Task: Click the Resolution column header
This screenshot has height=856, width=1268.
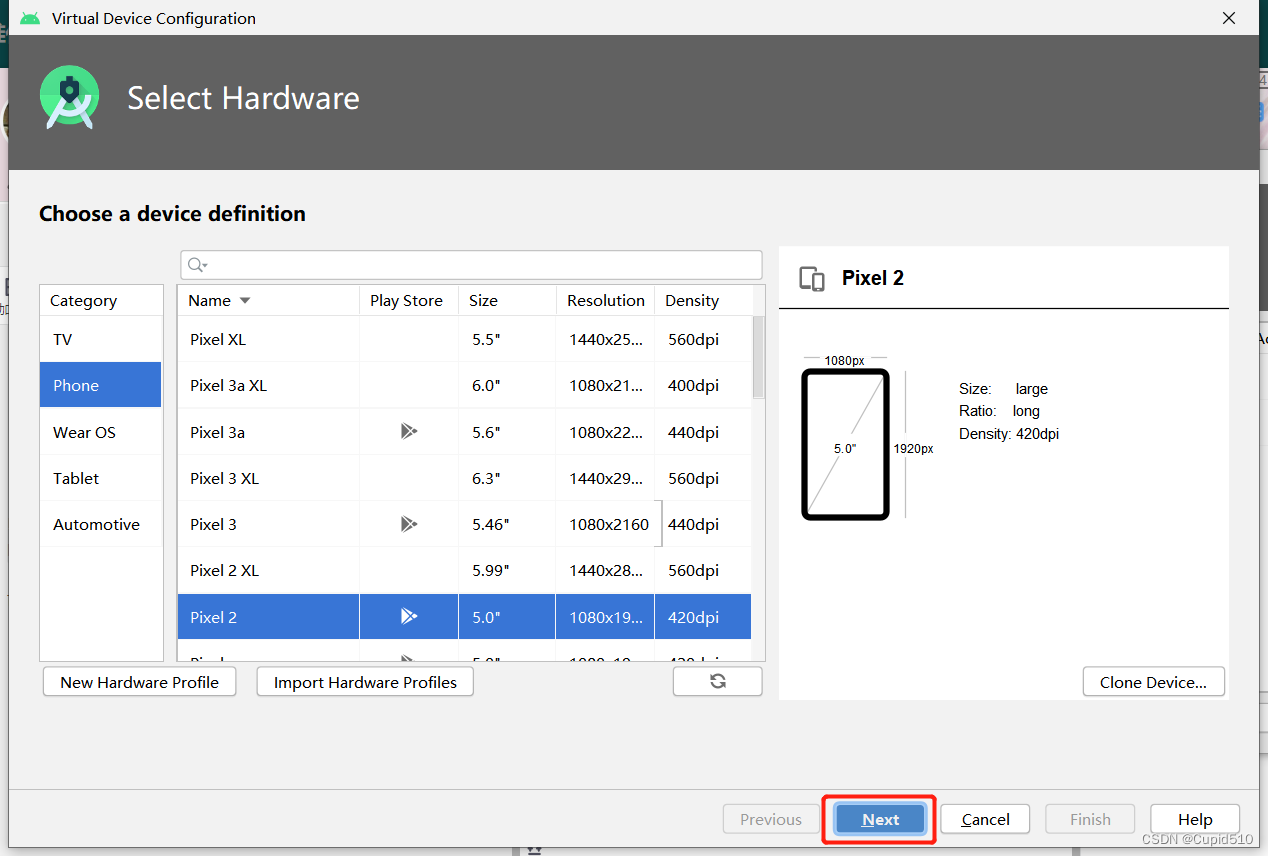Action: click(x=606, y=300)
